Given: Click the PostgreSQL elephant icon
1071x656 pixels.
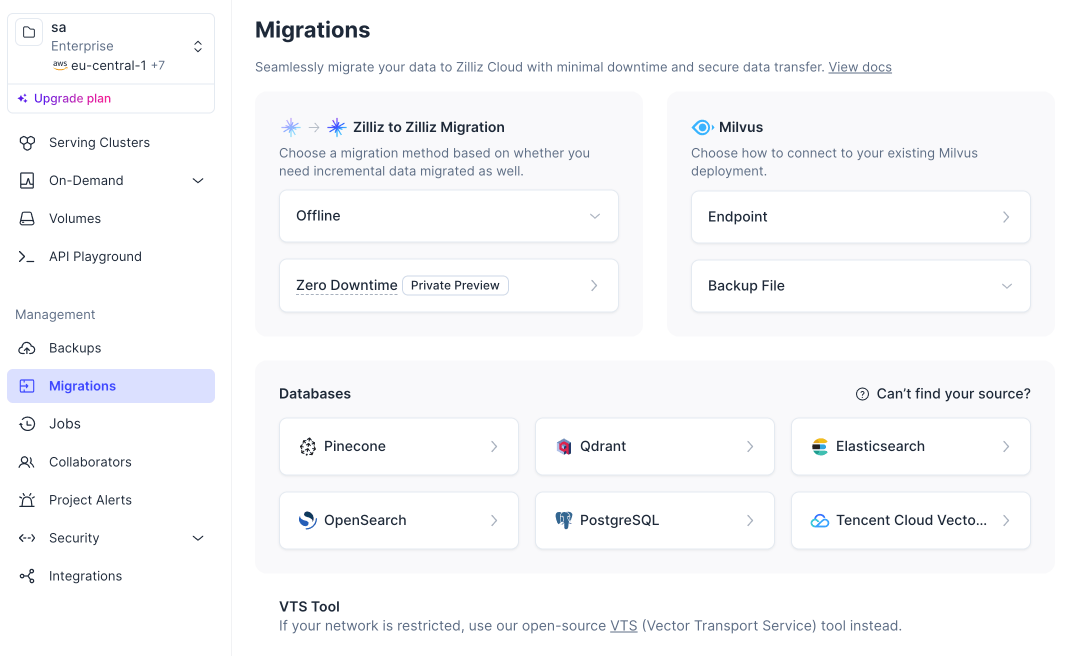Looking at the screenshot, I should (564, 521).
